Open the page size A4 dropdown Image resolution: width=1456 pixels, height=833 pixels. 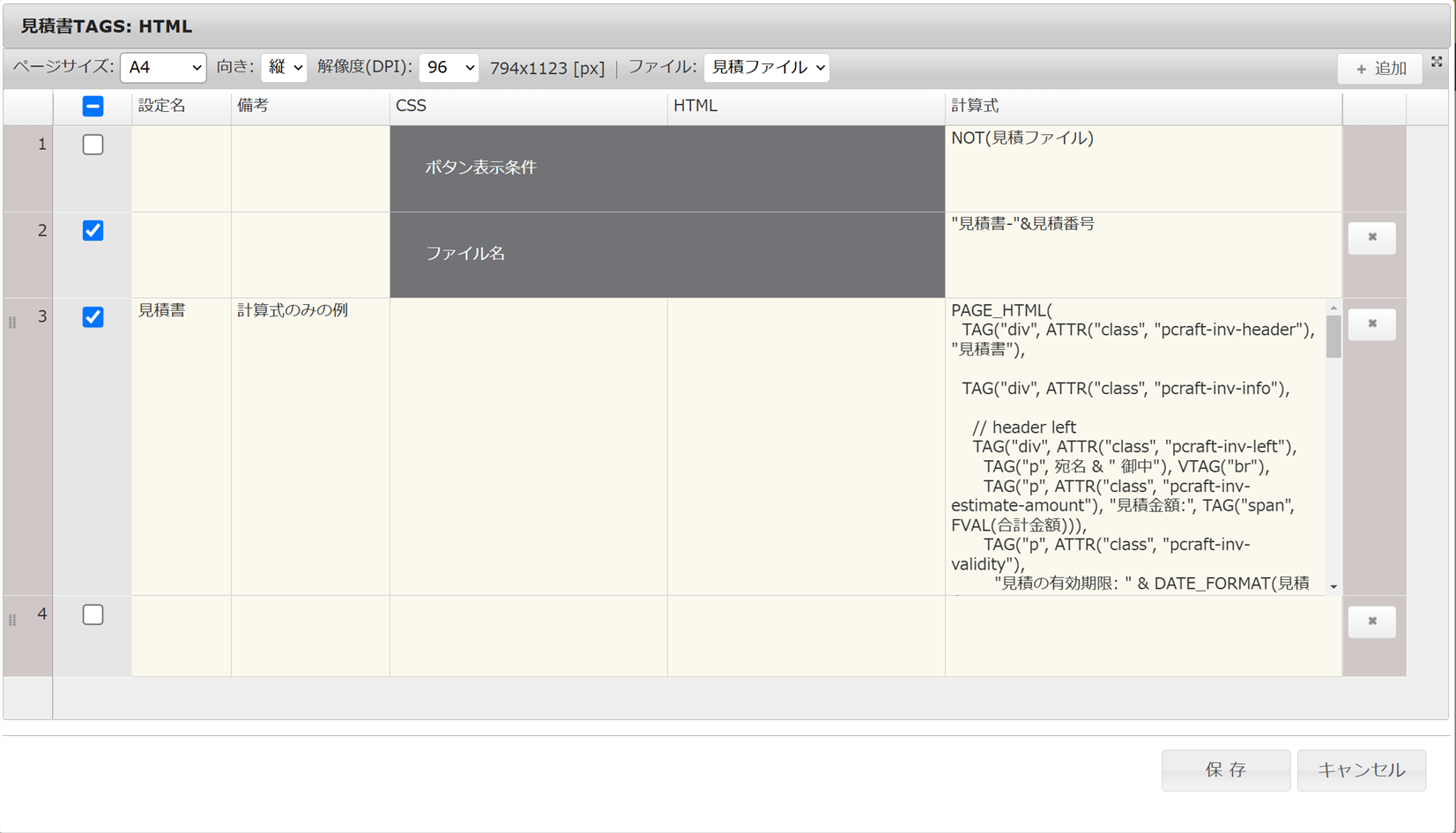[x=163, y=67]
